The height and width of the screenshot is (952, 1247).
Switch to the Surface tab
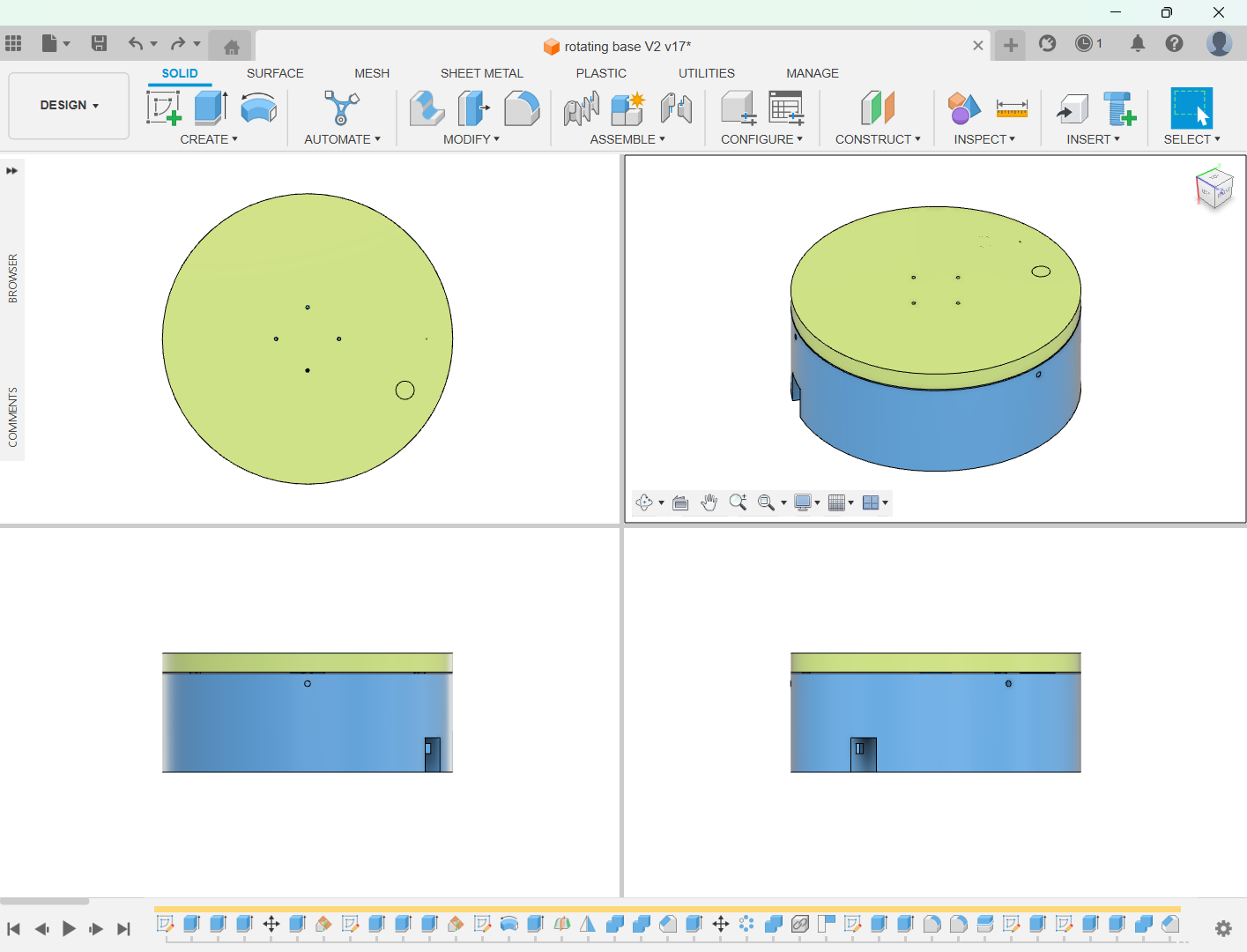[275, 73]
